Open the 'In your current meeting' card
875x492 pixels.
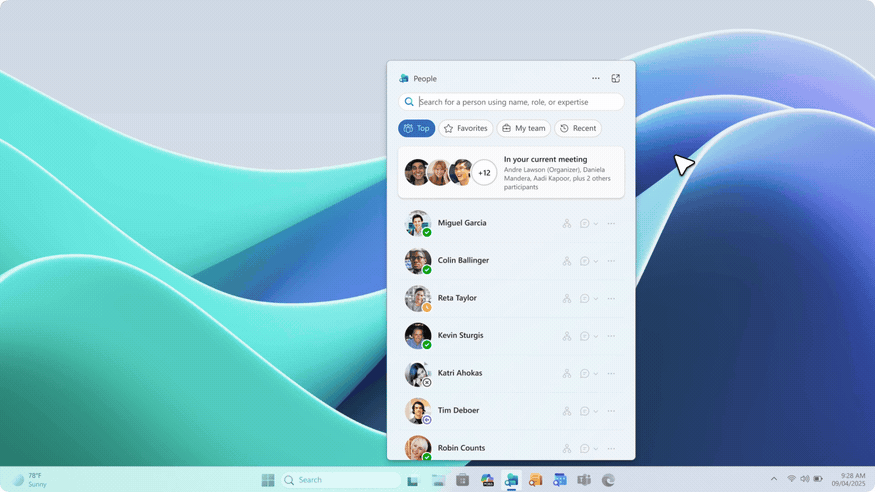coord(511,172)
